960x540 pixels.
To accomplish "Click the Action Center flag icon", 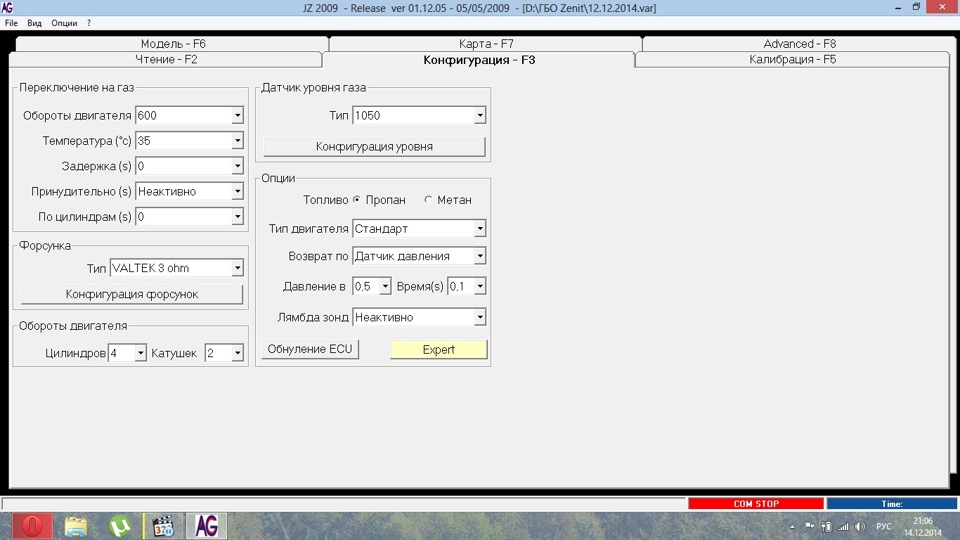I will click(809, 526).
